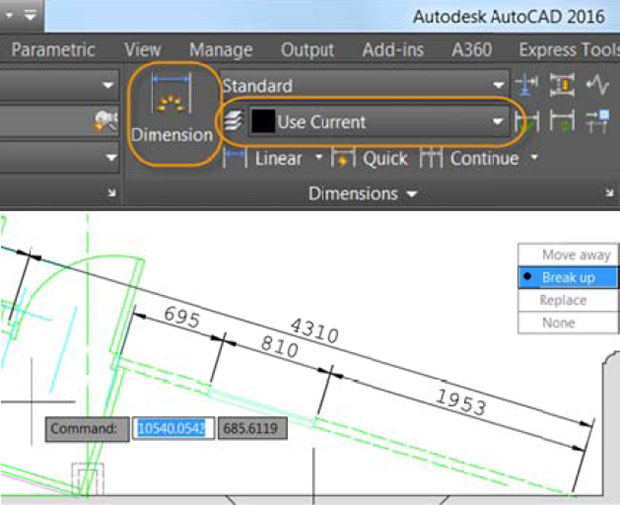Click the Jogged Line dimension icon

point(597,85)
